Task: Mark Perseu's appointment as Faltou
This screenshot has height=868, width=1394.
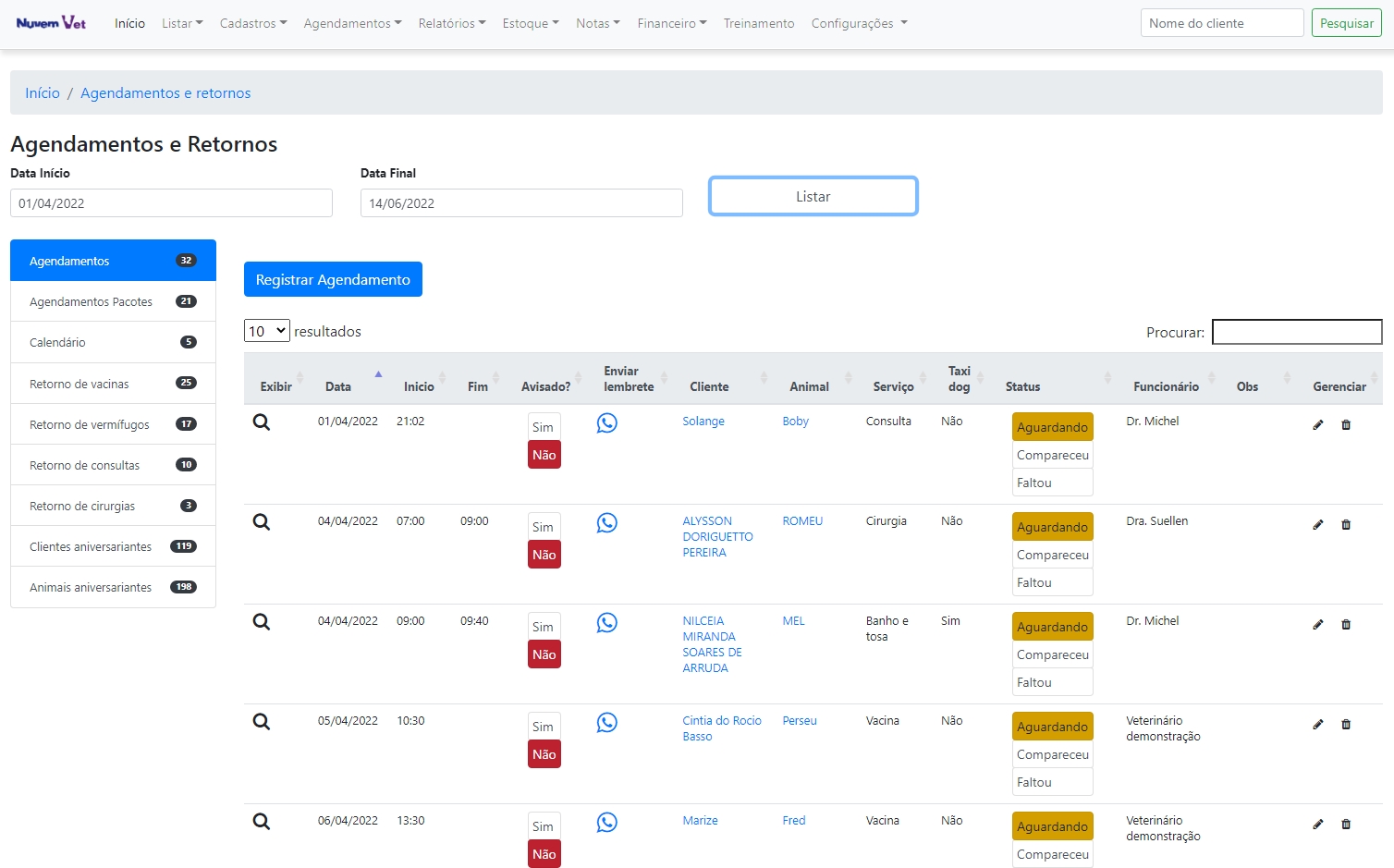Action: (x=1052, y=782)
